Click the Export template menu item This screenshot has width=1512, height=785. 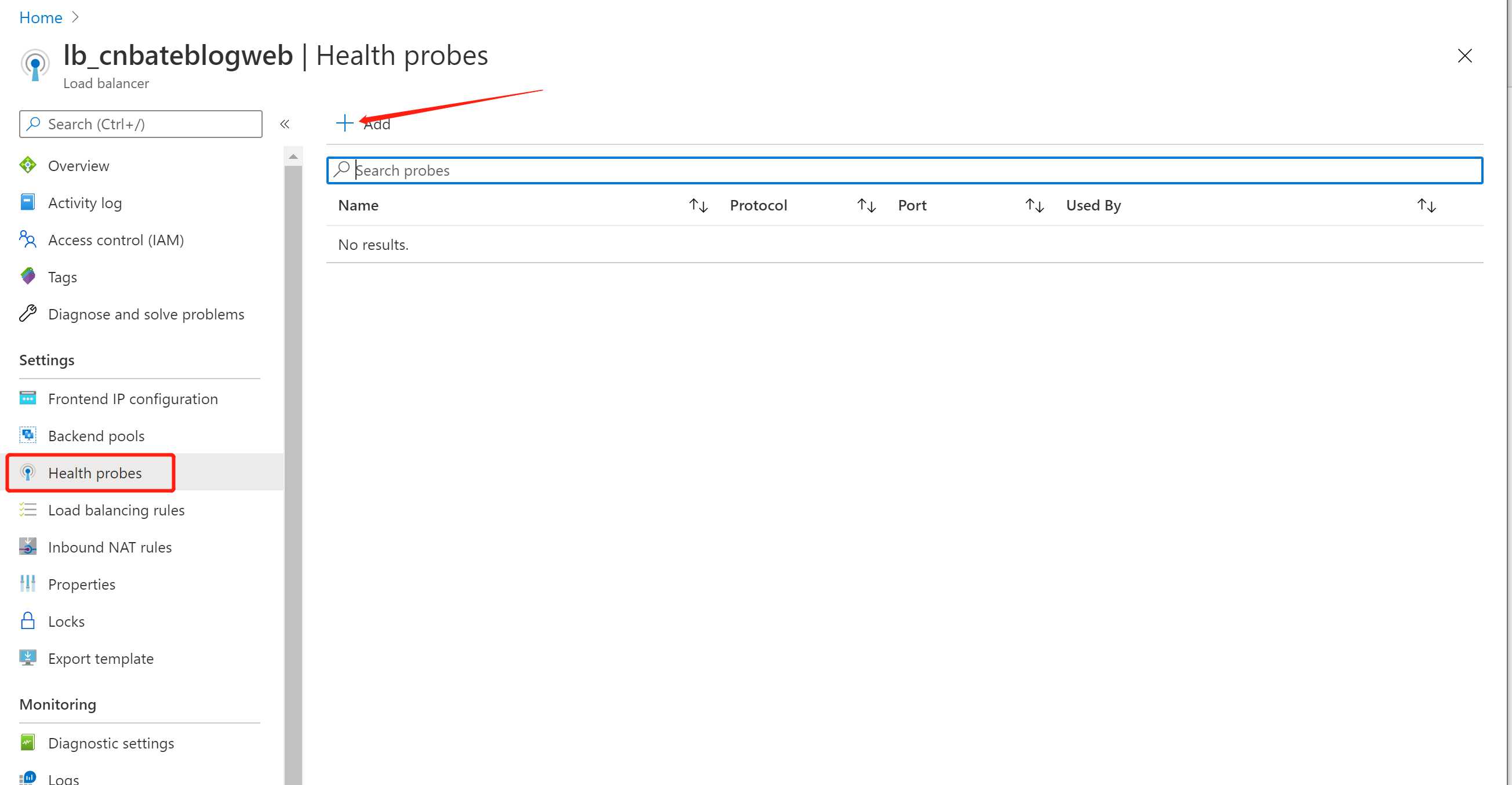coord(100,658)
